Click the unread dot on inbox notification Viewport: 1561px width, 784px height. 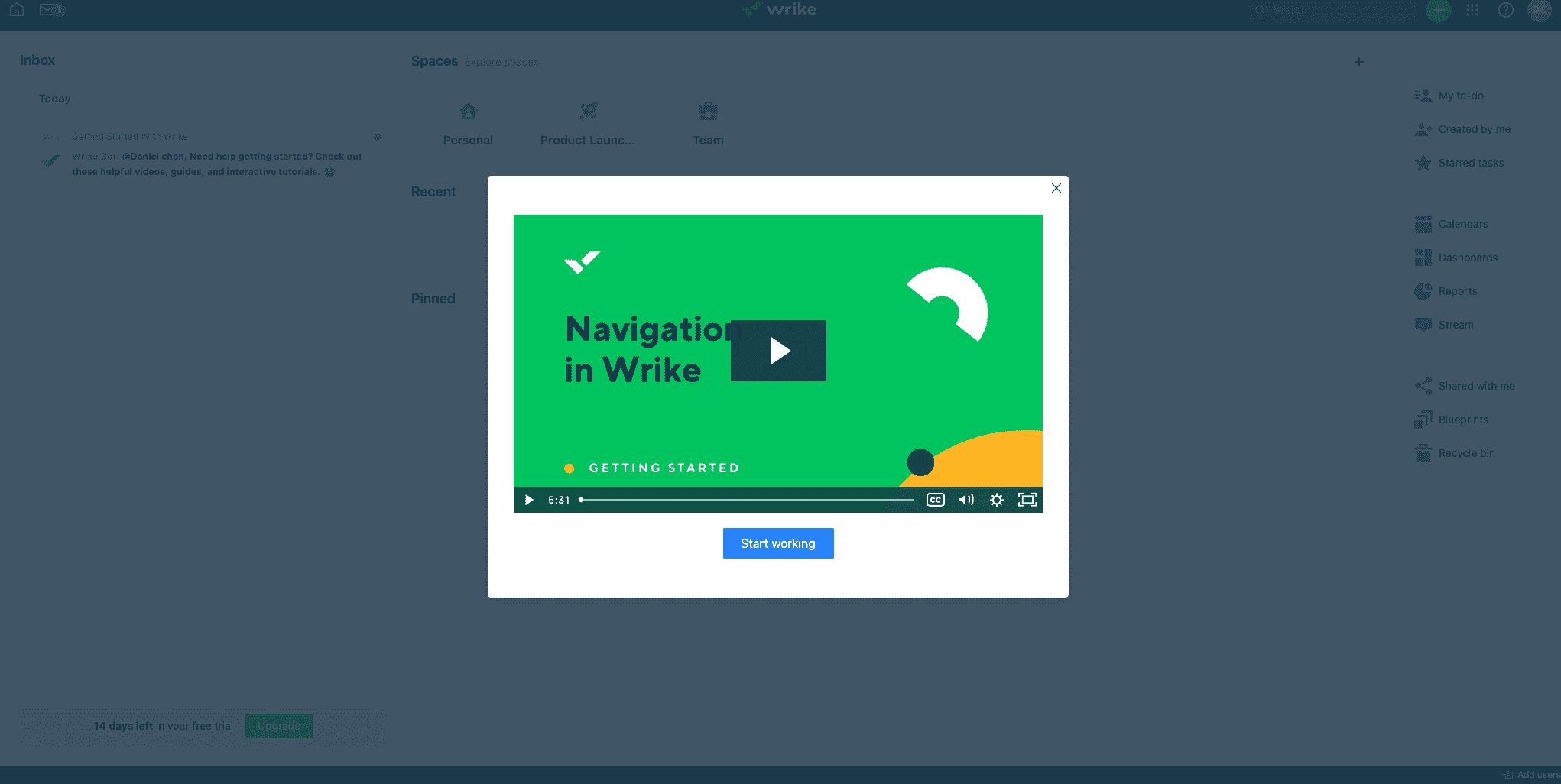tap(378, 137)
